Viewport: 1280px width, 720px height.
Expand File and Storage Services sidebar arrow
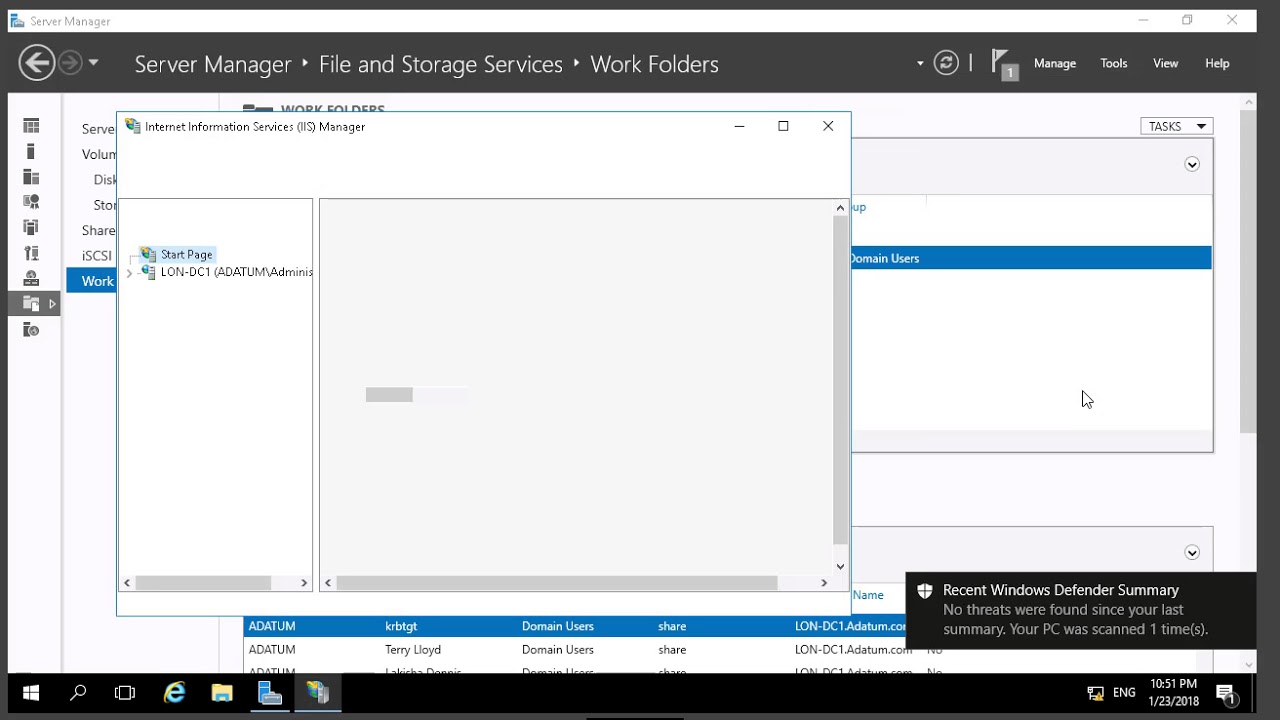pos(52,304)
